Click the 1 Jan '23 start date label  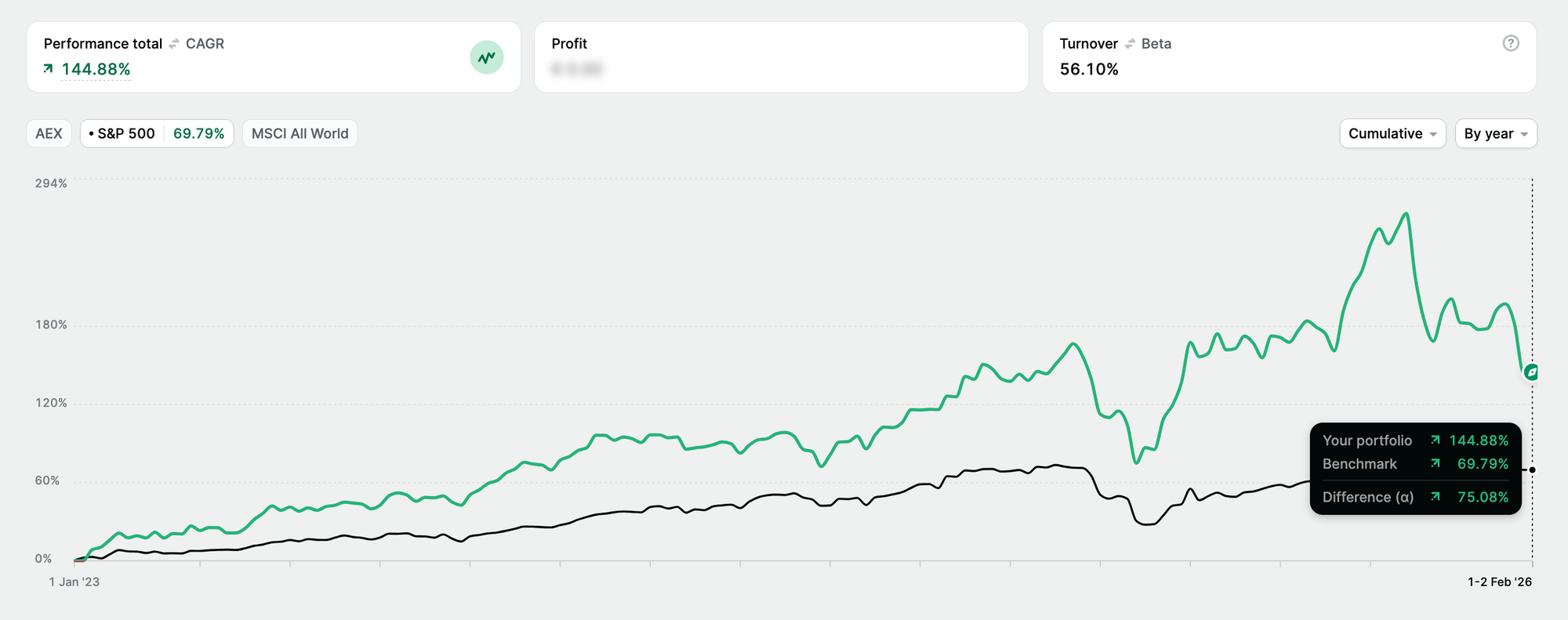74,582
